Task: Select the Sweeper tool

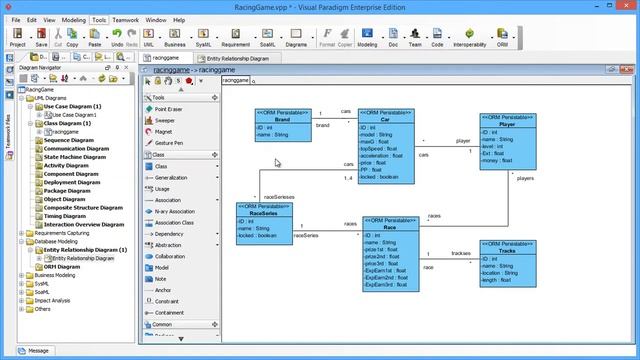Action: (x=160, y=120)
